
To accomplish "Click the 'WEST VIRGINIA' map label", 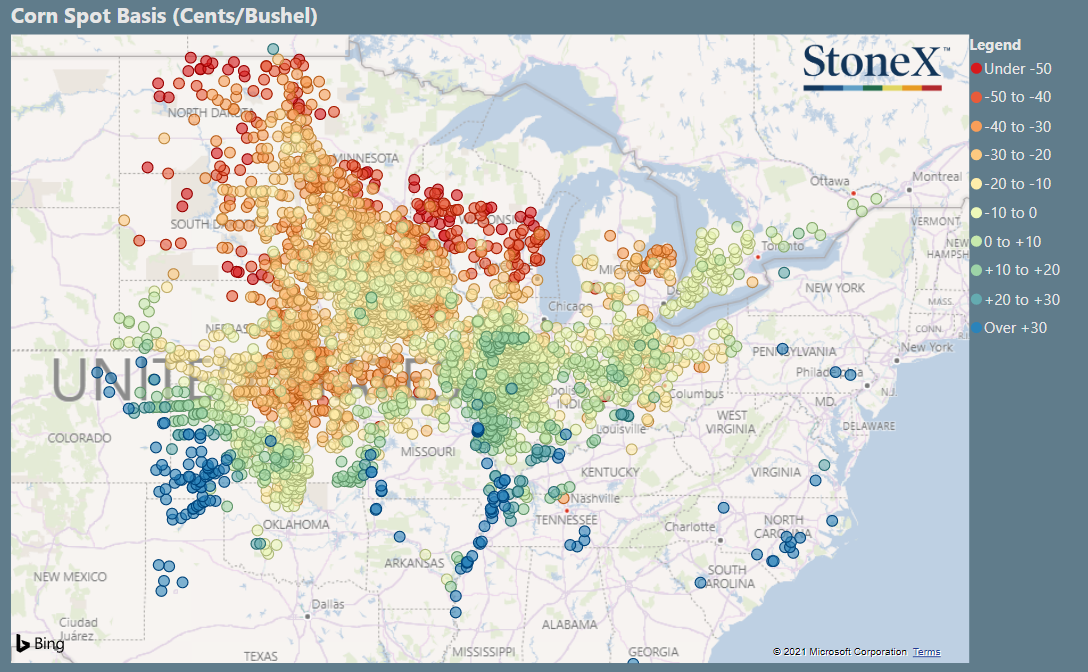I will click(731, 422).
